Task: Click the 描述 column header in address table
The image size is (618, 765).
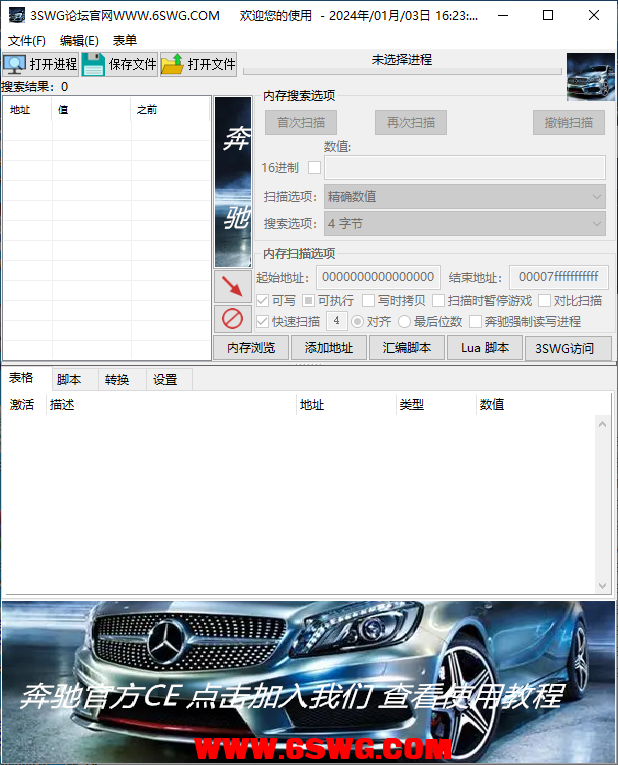Action: 172,405
